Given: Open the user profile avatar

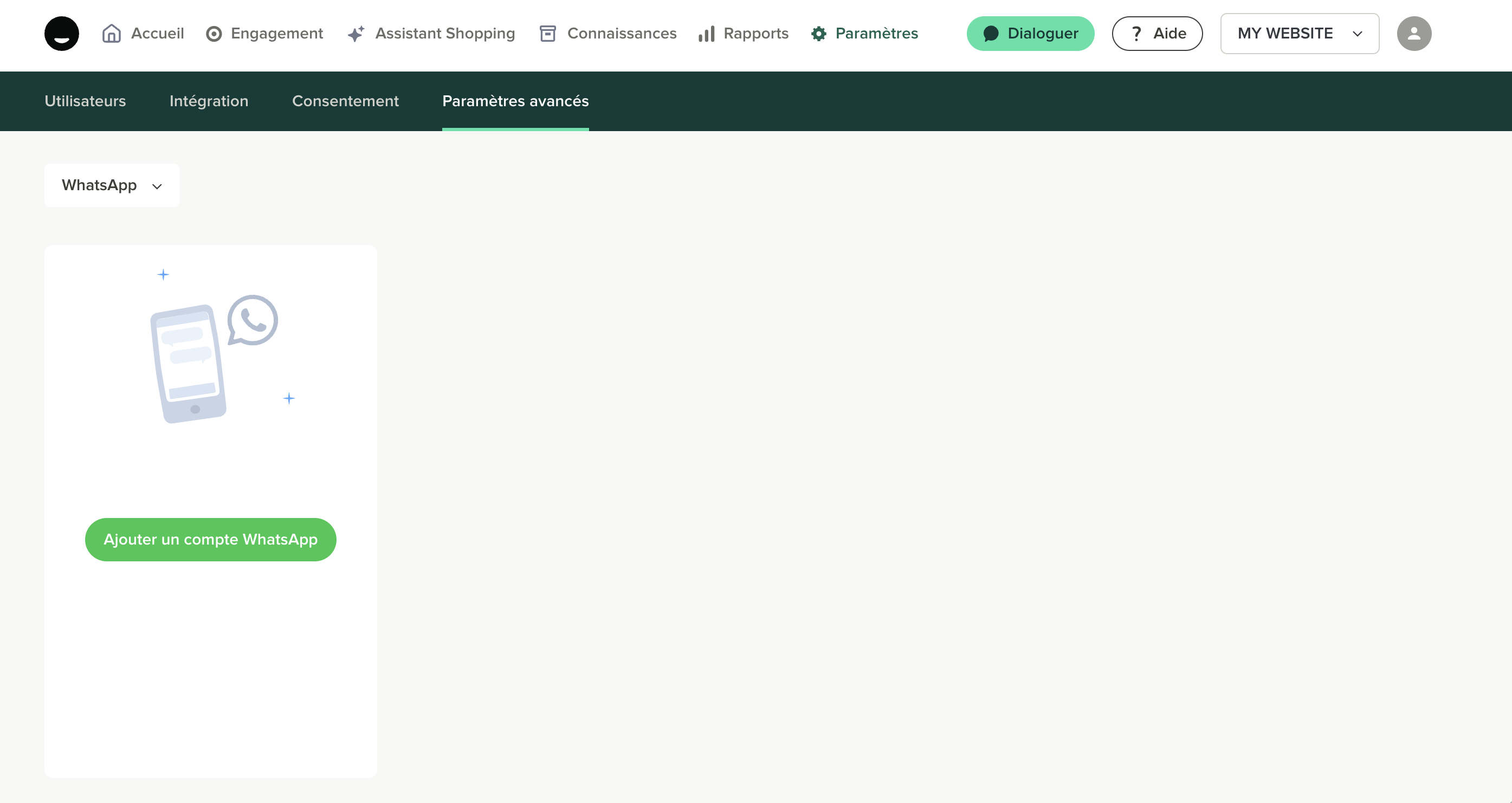Looking at the screenshot, I should (1413, 34).
